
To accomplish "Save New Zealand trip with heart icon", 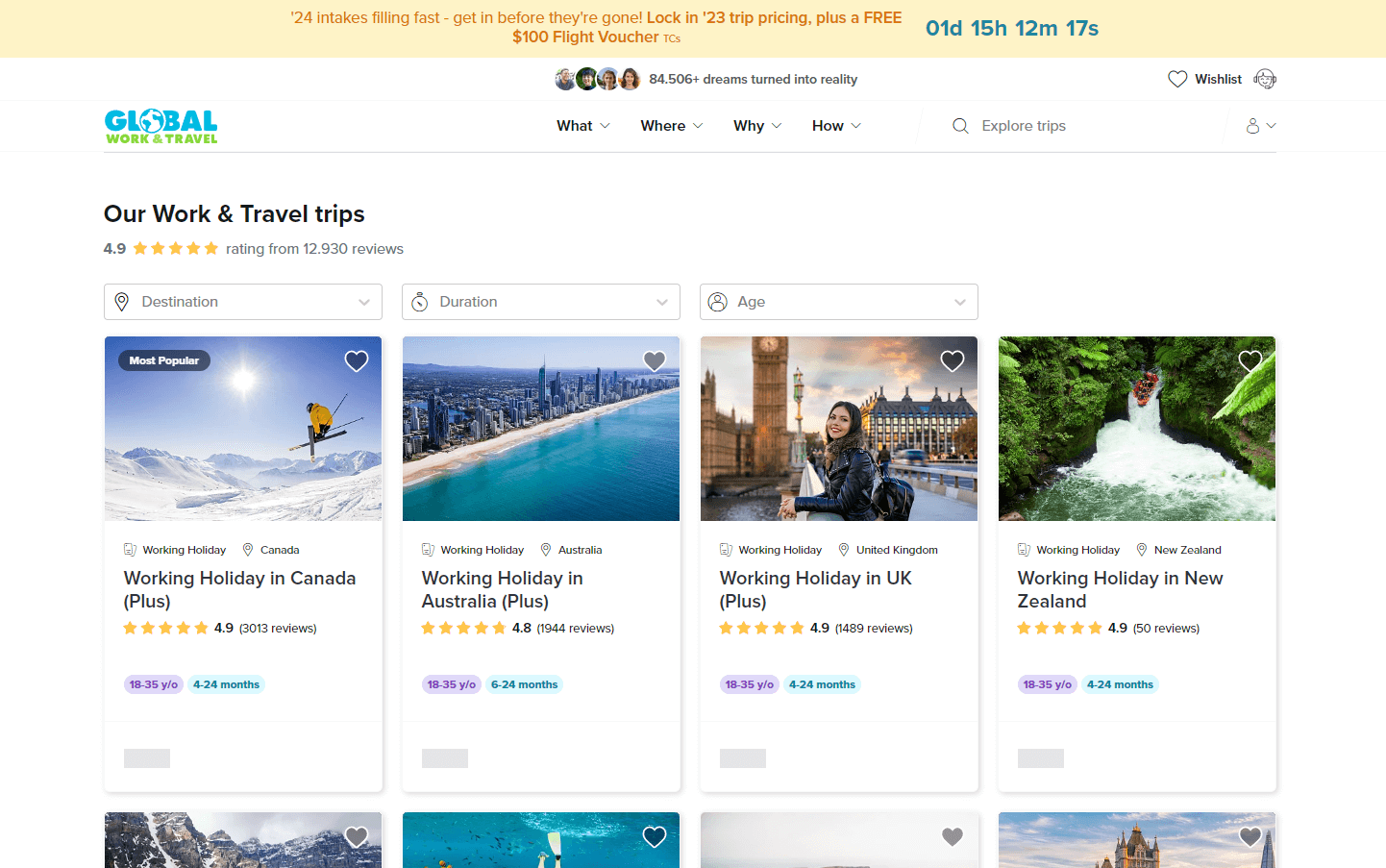I will (x=1250, y=361).
